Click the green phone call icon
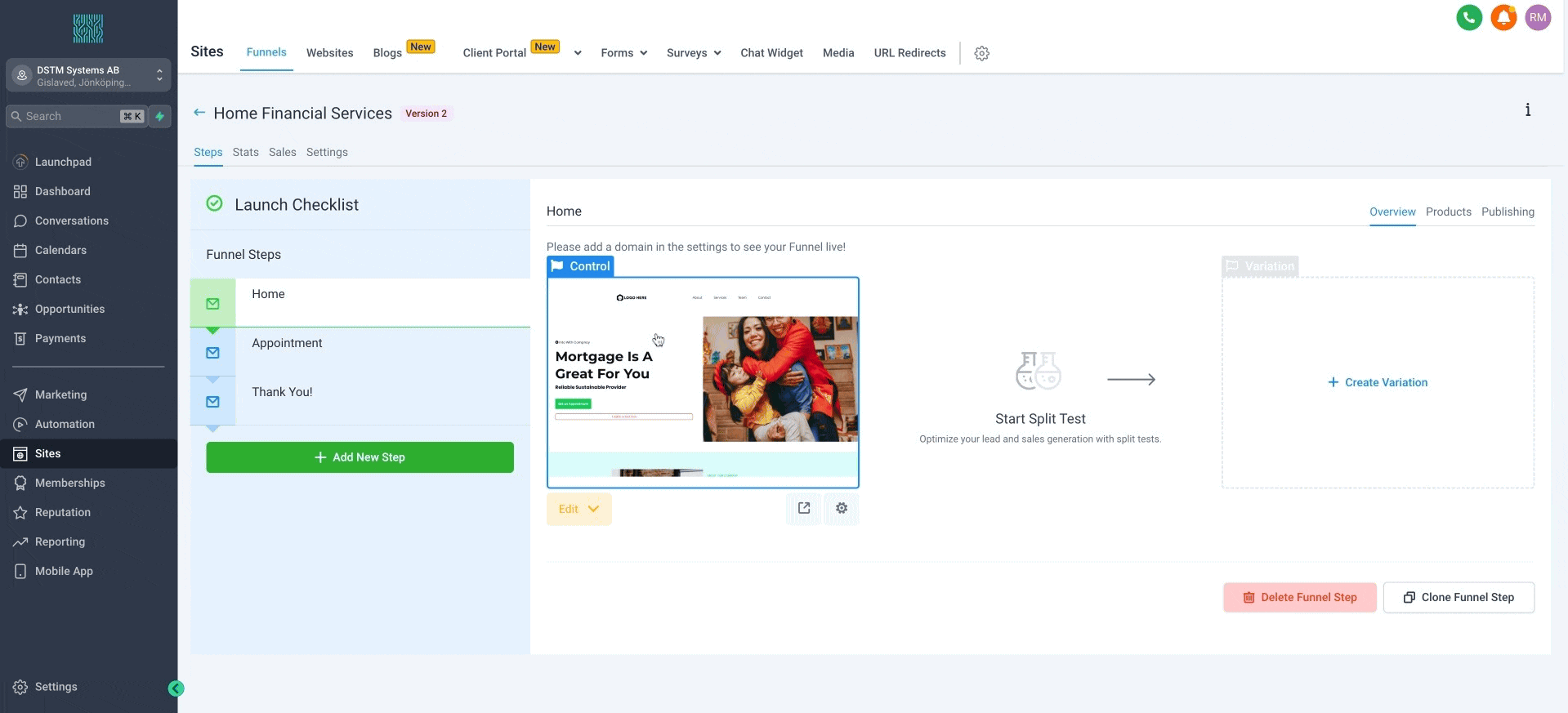Screen dimensions: 1568x713 (x=1469, y=17)
